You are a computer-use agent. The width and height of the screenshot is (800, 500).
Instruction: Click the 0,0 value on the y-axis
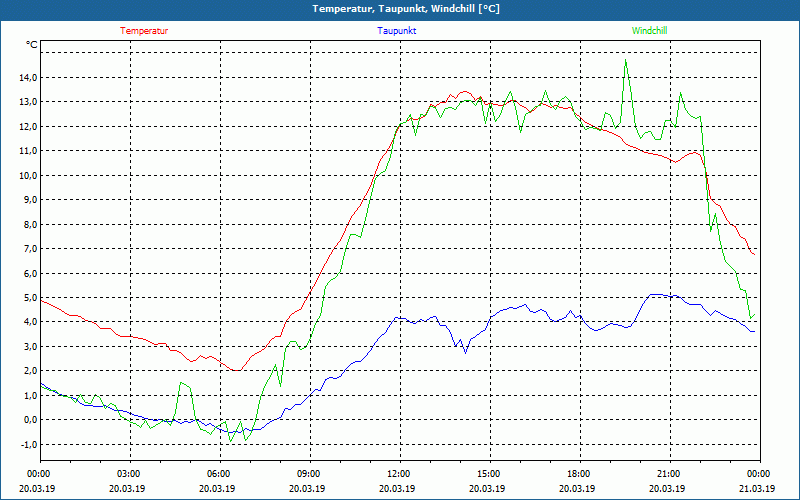(x=28, y=420)
